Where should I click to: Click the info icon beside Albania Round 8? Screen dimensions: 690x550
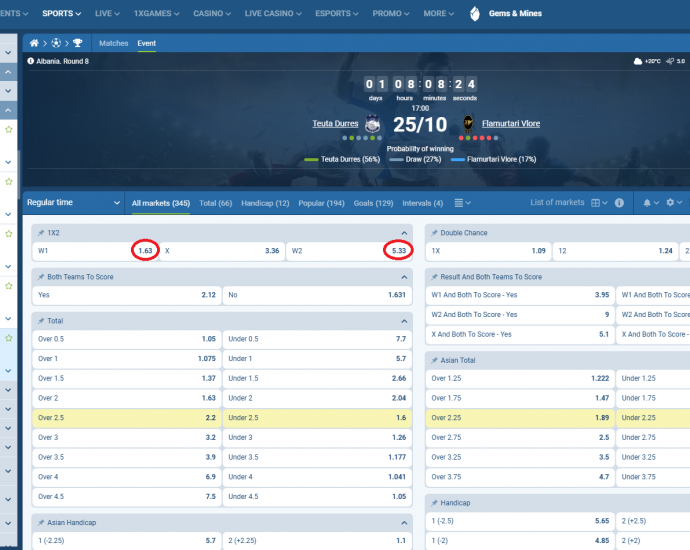coord(30,61)
